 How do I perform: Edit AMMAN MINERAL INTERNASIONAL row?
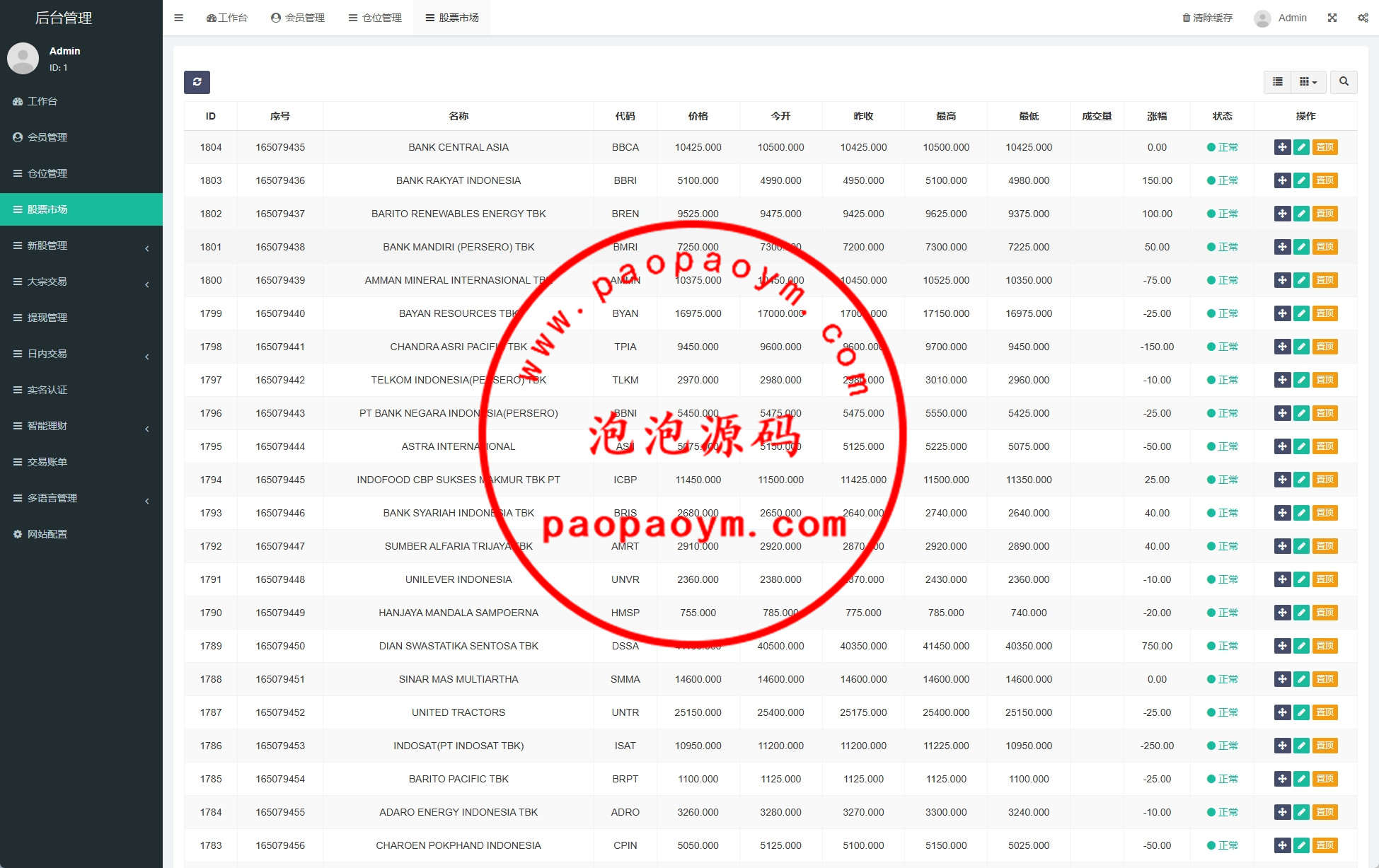[x=1302, y=280]
